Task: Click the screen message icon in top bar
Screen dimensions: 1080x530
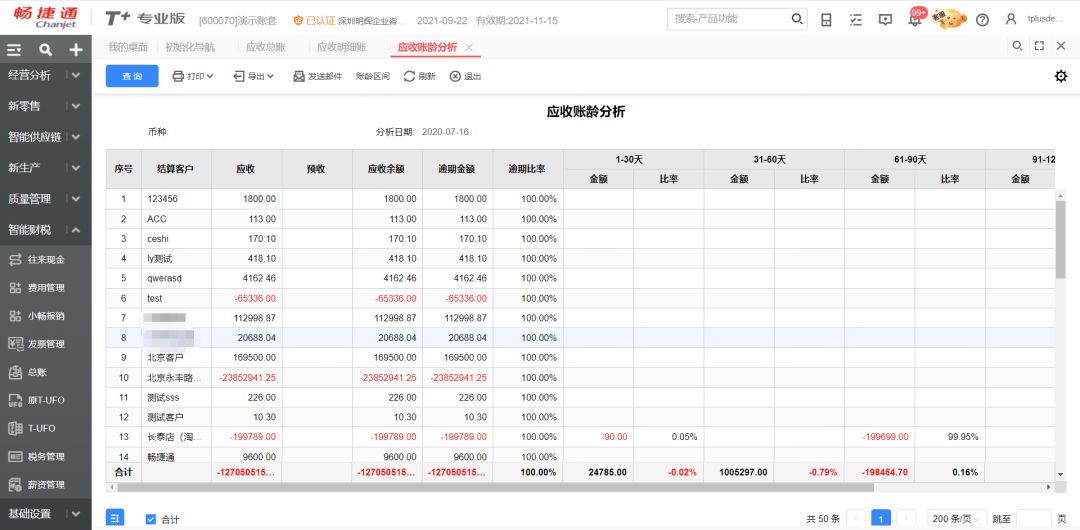Action: click(886, 20)
